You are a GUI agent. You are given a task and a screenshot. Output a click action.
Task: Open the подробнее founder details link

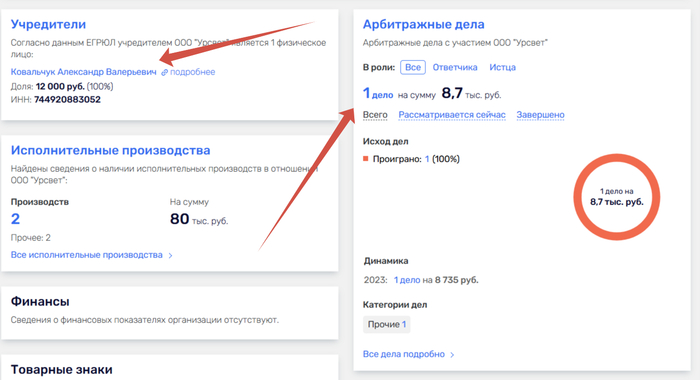click(x=192, y=72)
